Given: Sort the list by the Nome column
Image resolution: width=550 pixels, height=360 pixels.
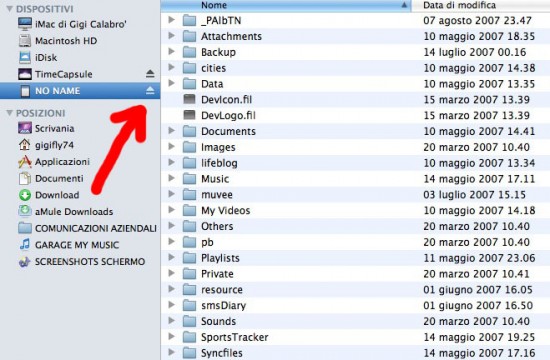Looking at the screenshot, I should click(286, 5).
